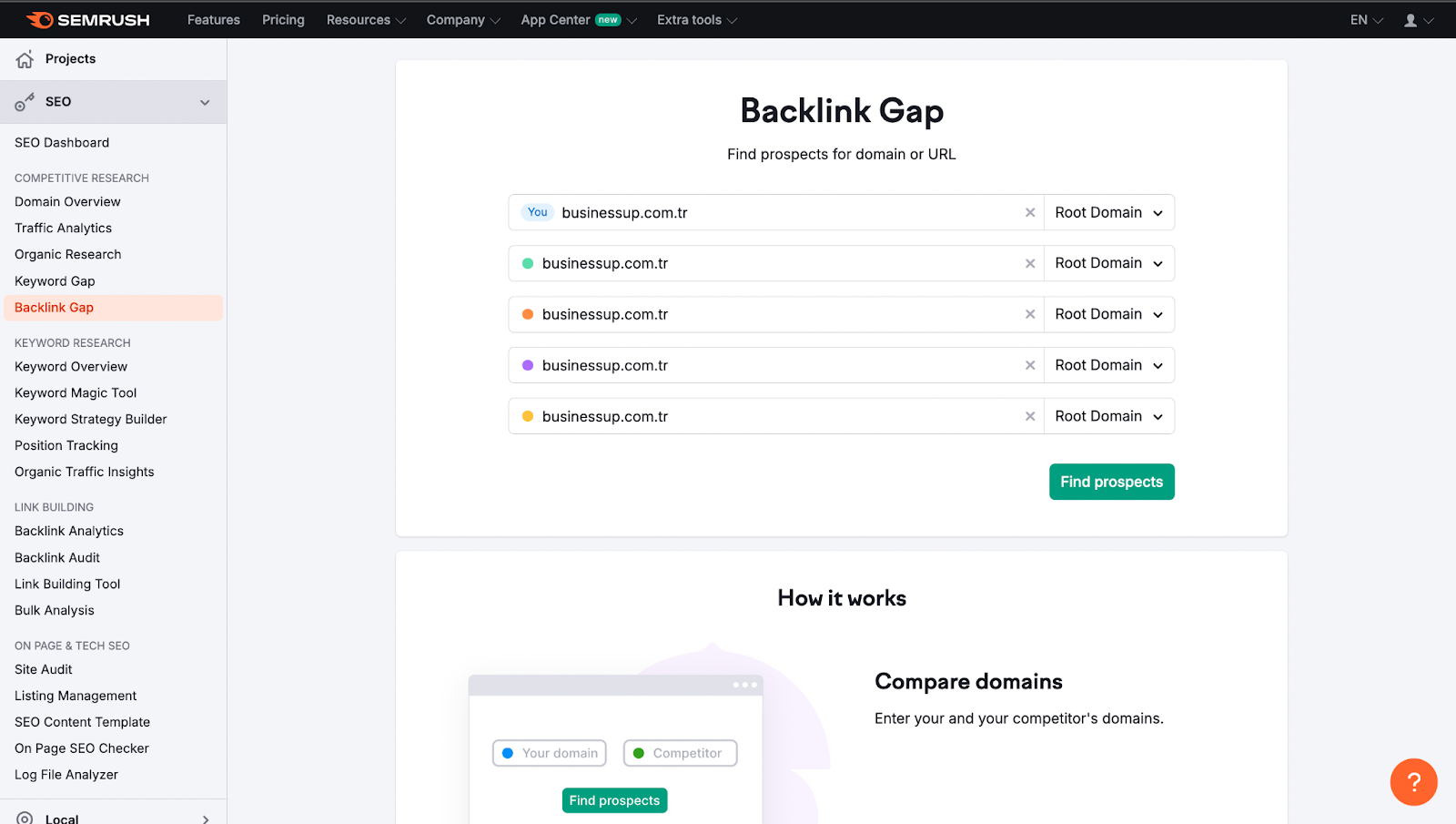Open the EN language dropdown
The image size is (1456, 824).
click(x=1366, y=20)
